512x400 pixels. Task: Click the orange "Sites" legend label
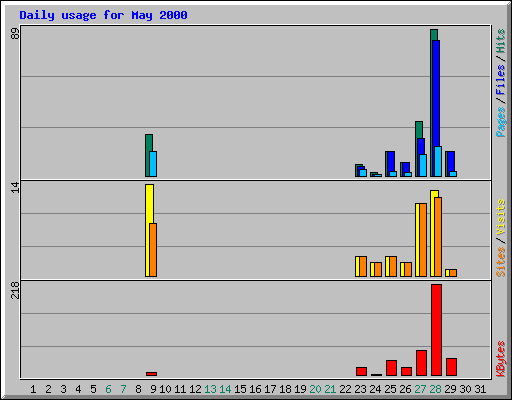(x=500, y=262)
